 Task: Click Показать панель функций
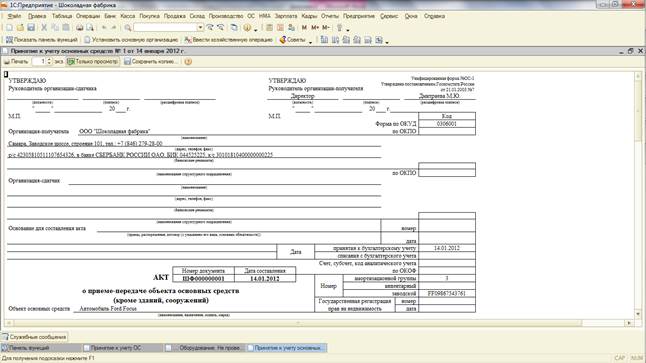tap(42, 40)
